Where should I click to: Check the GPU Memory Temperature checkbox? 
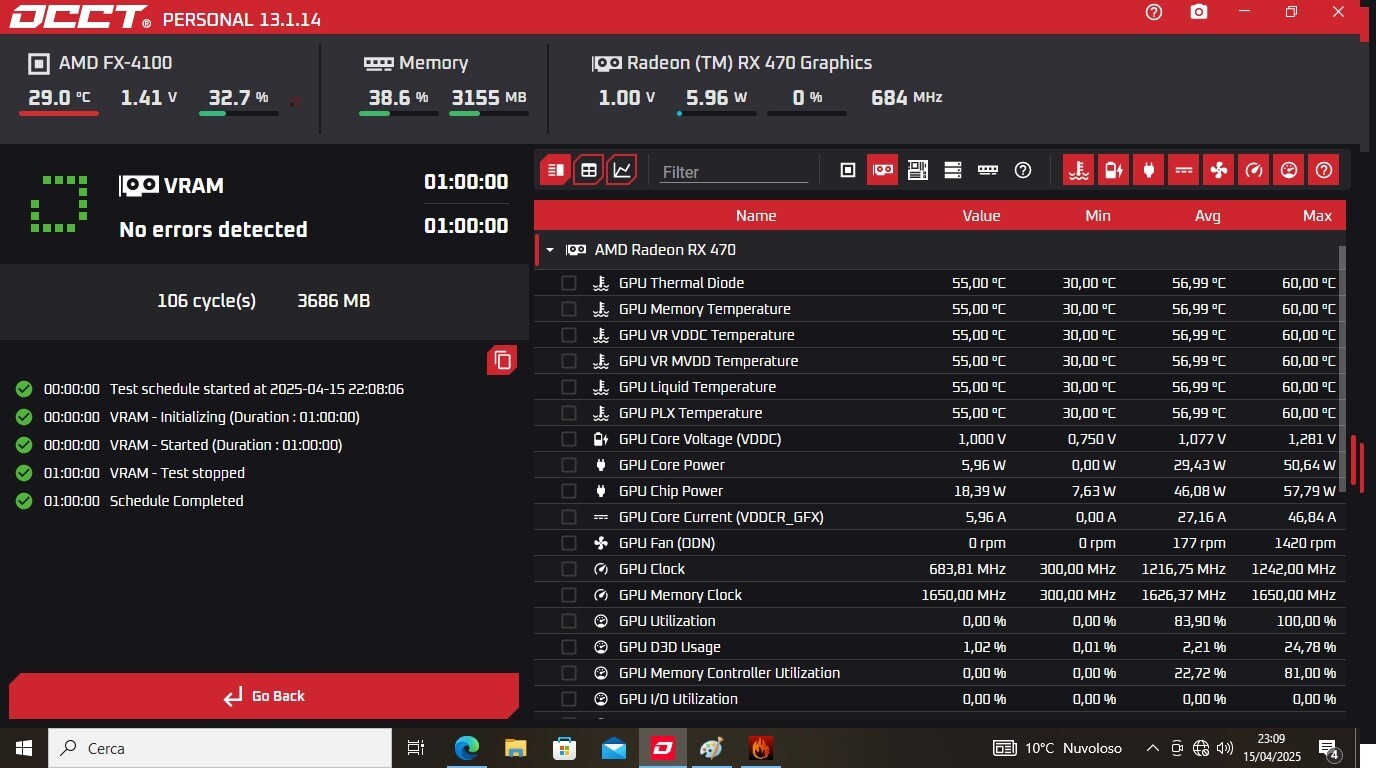(569, 309)
